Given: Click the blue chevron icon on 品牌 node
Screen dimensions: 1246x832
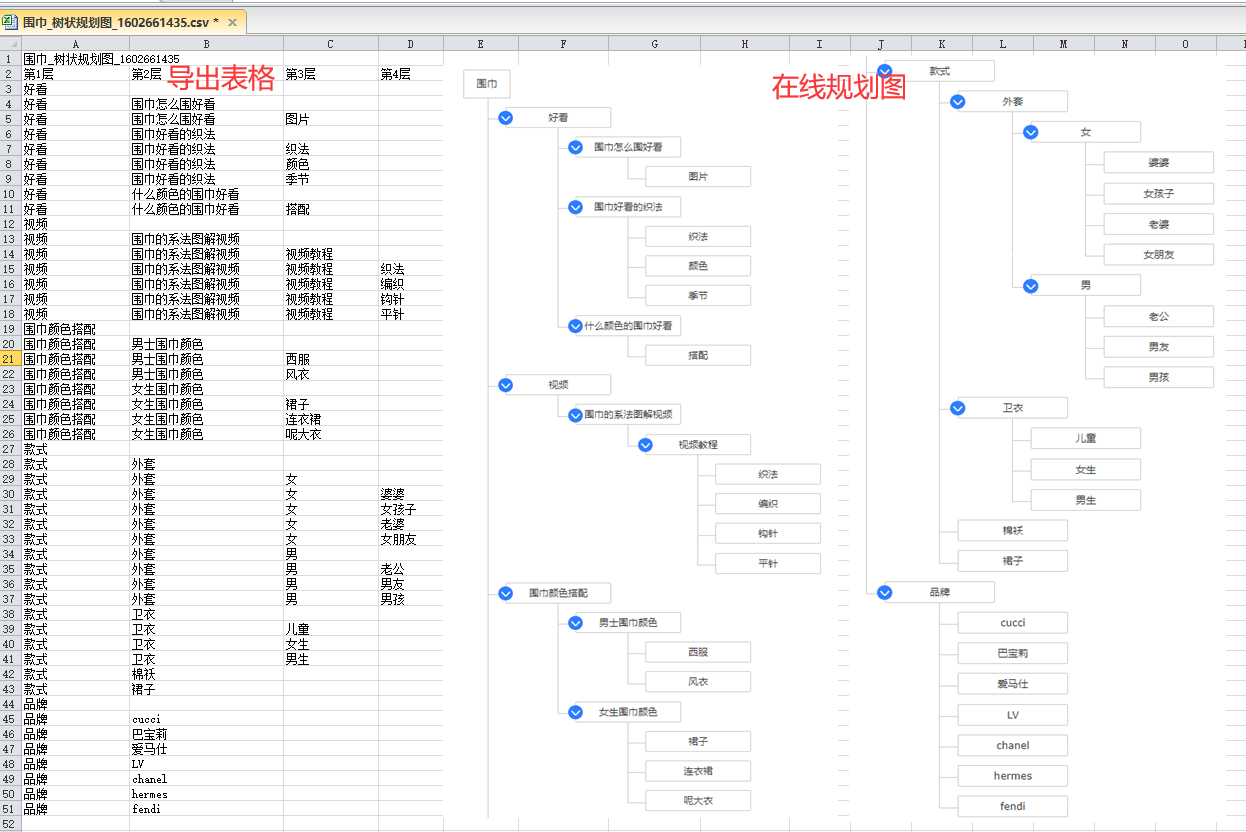Looking at the screenshot, I should click(884, 592).
